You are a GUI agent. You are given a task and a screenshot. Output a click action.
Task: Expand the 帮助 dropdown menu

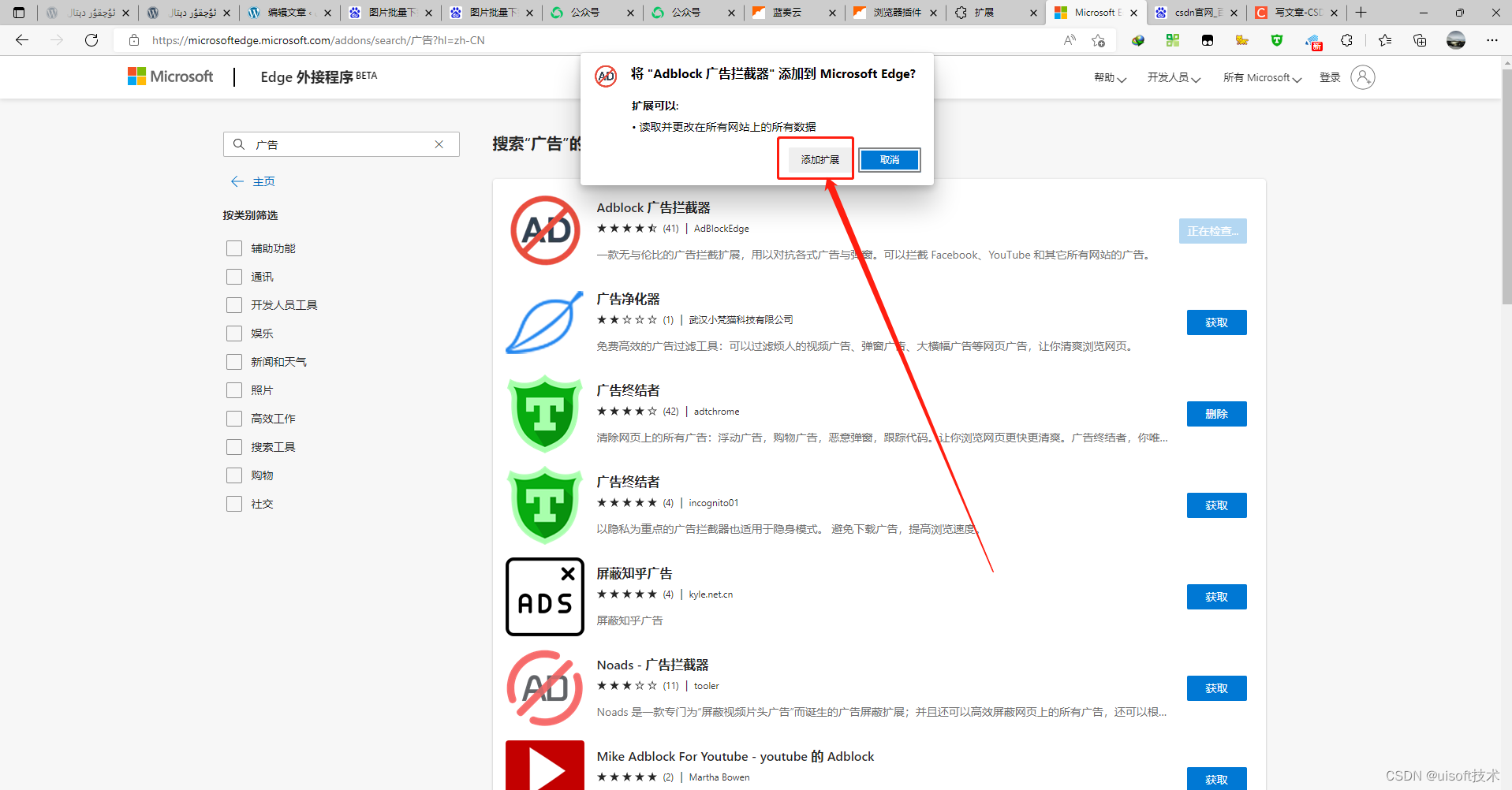pos(1110,77)
